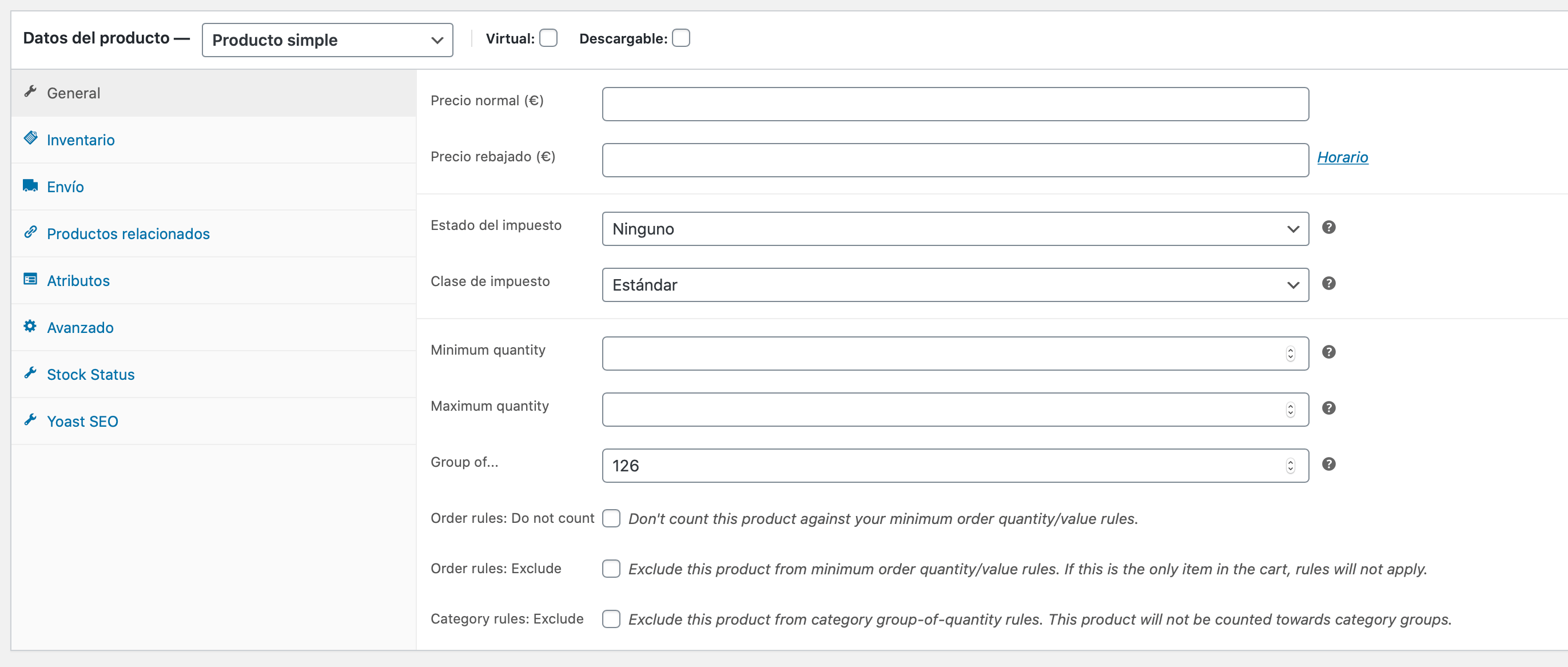This screenshot has height=667, width=1568.
Task: Switch to the Envío tab
Action: pyautogui.click(x=214, y=186)
